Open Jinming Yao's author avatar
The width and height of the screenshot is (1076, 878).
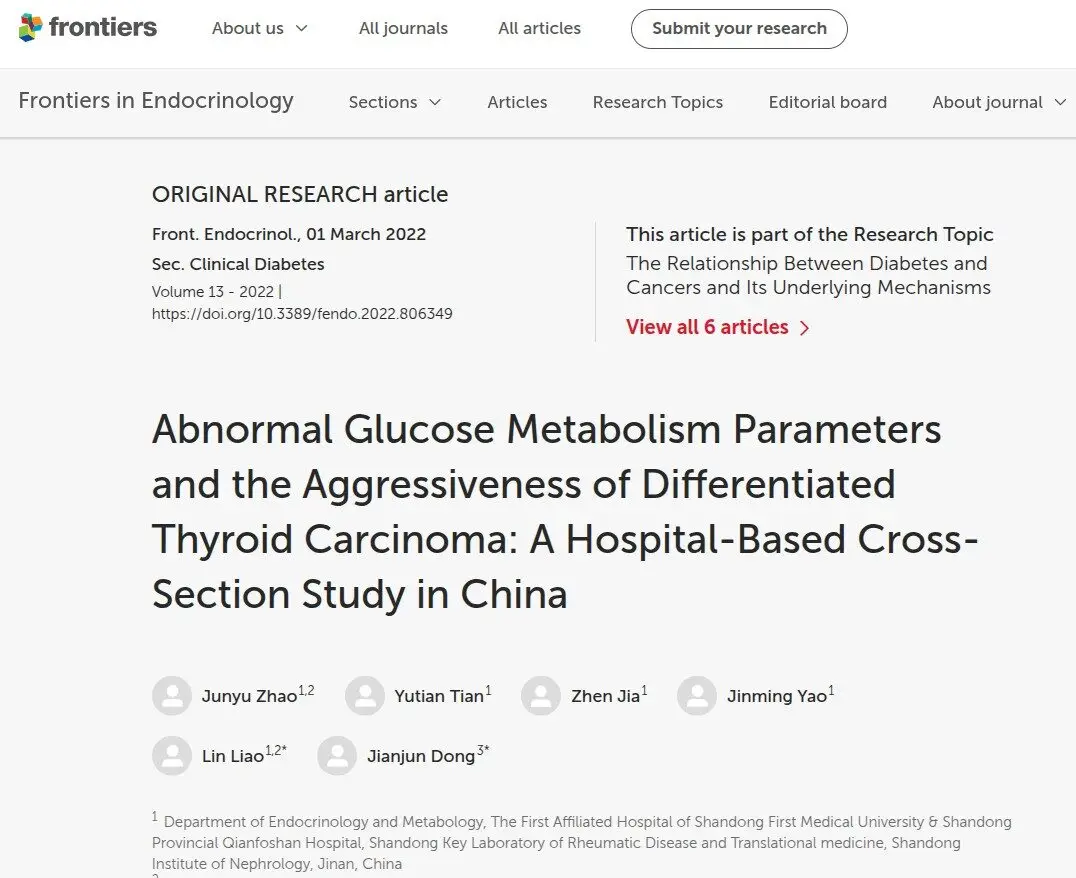click(697, 695)
